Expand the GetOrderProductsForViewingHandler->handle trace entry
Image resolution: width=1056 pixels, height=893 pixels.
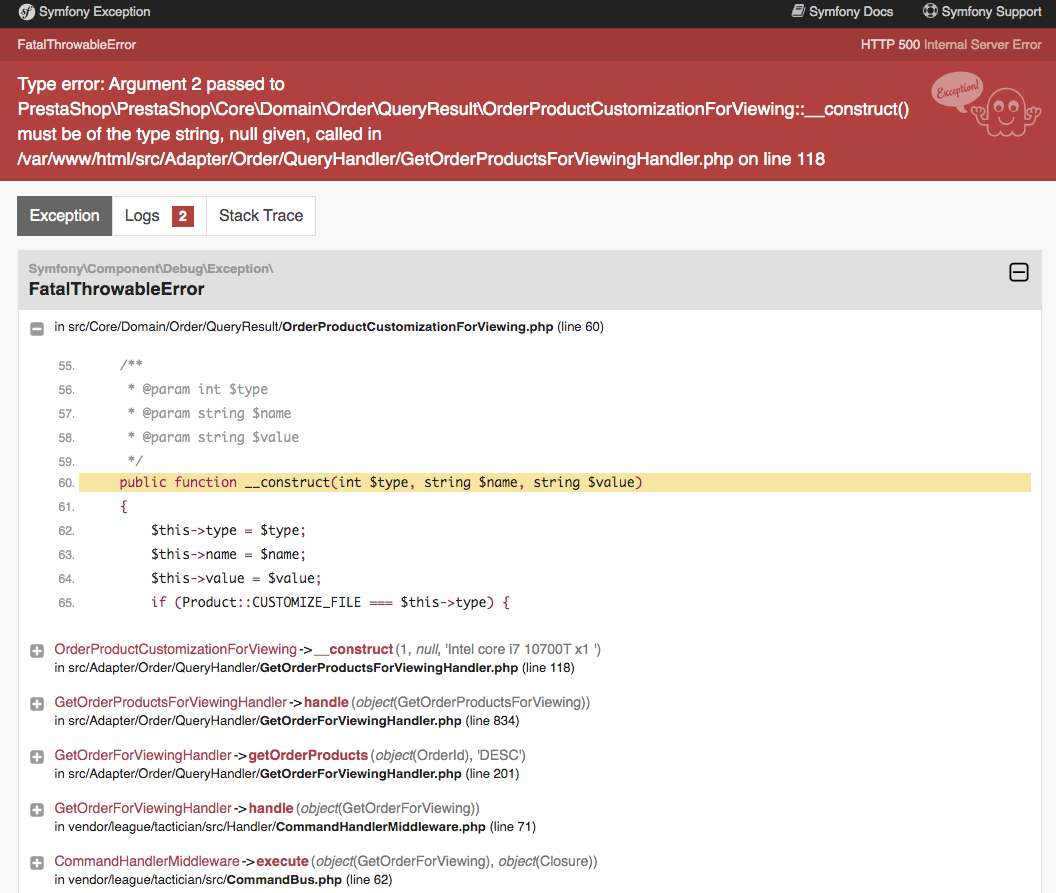tap(37, 704)
